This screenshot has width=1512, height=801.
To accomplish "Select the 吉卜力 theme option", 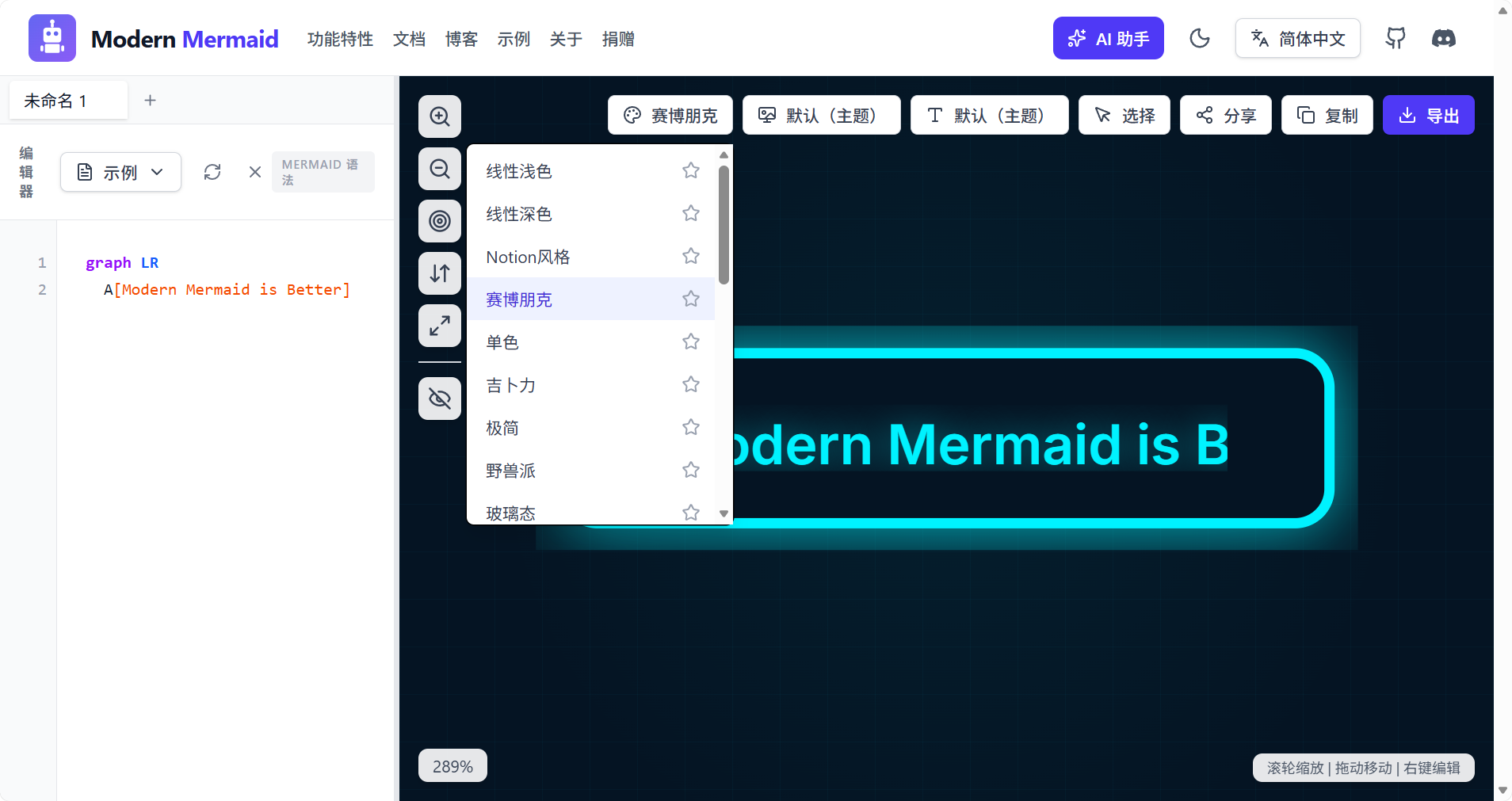I will click(590, 384).
